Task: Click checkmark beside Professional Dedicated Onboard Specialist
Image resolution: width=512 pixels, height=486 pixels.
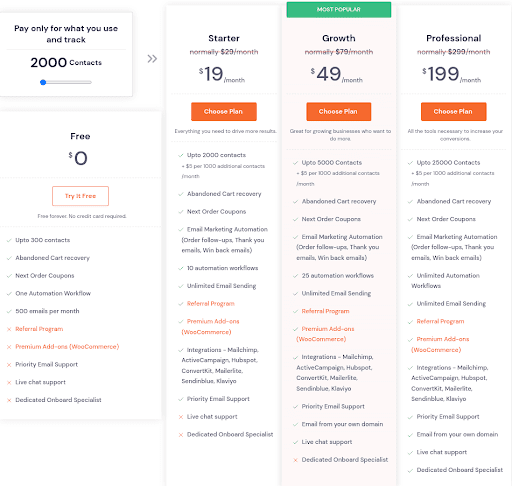Action: [x=410, y=470]
